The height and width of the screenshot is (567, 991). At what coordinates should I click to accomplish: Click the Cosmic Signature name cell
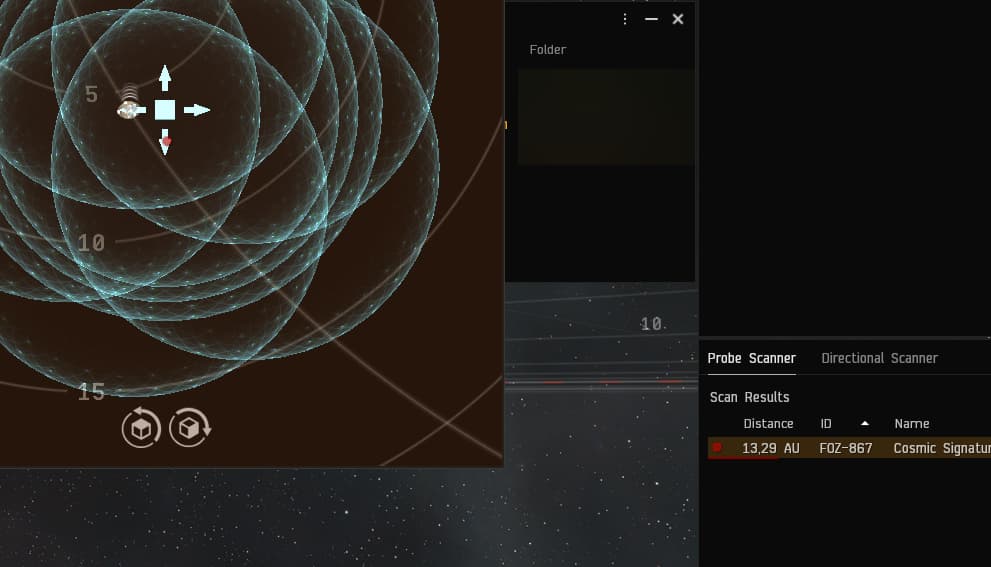coord(942,448)
